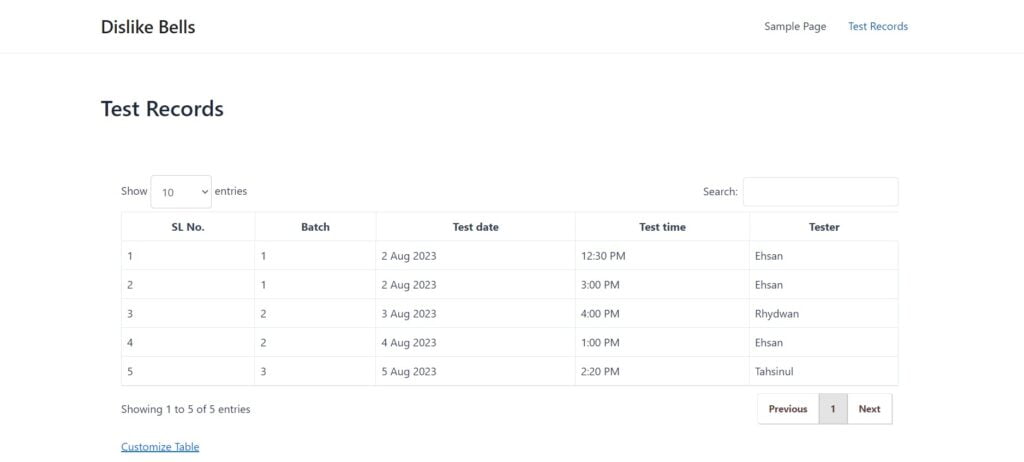This screenshot has height=462, width=1024.
Task: Go to the Previous page
Action: tap(788, 408)
